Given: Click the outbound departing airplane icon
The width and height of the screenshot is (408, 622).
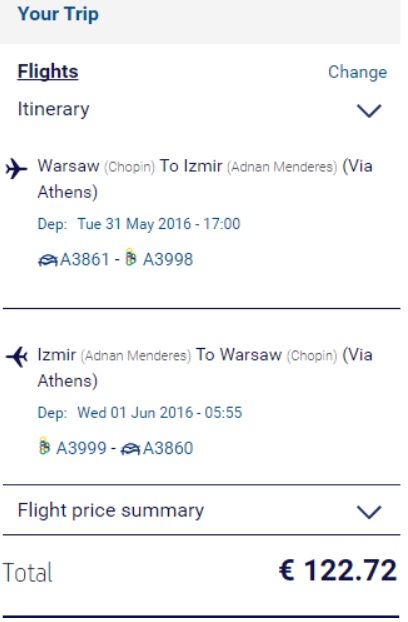Looking at the screenshot, I should pyautogui.click(x=16, y=169).
